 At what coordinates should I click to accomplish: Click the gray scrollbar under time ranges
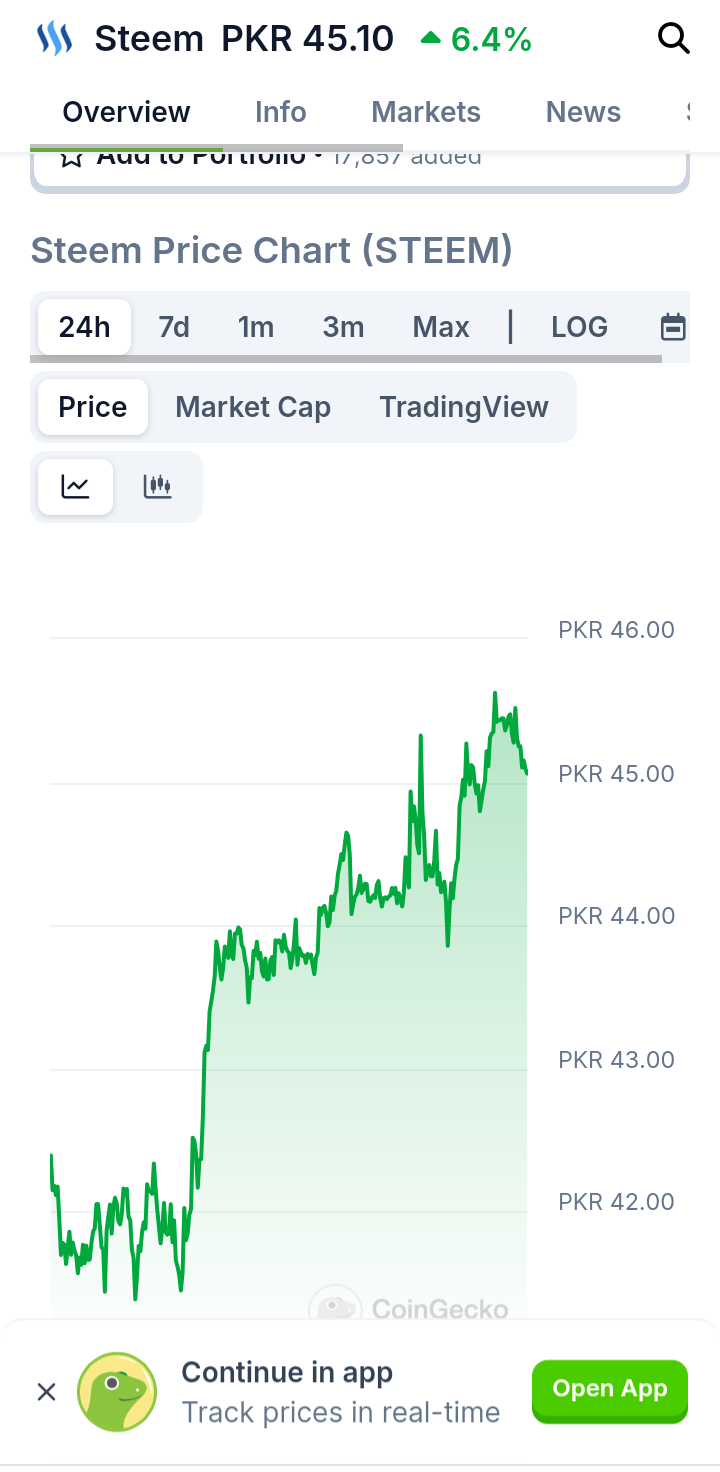click(x=346, y=358)
